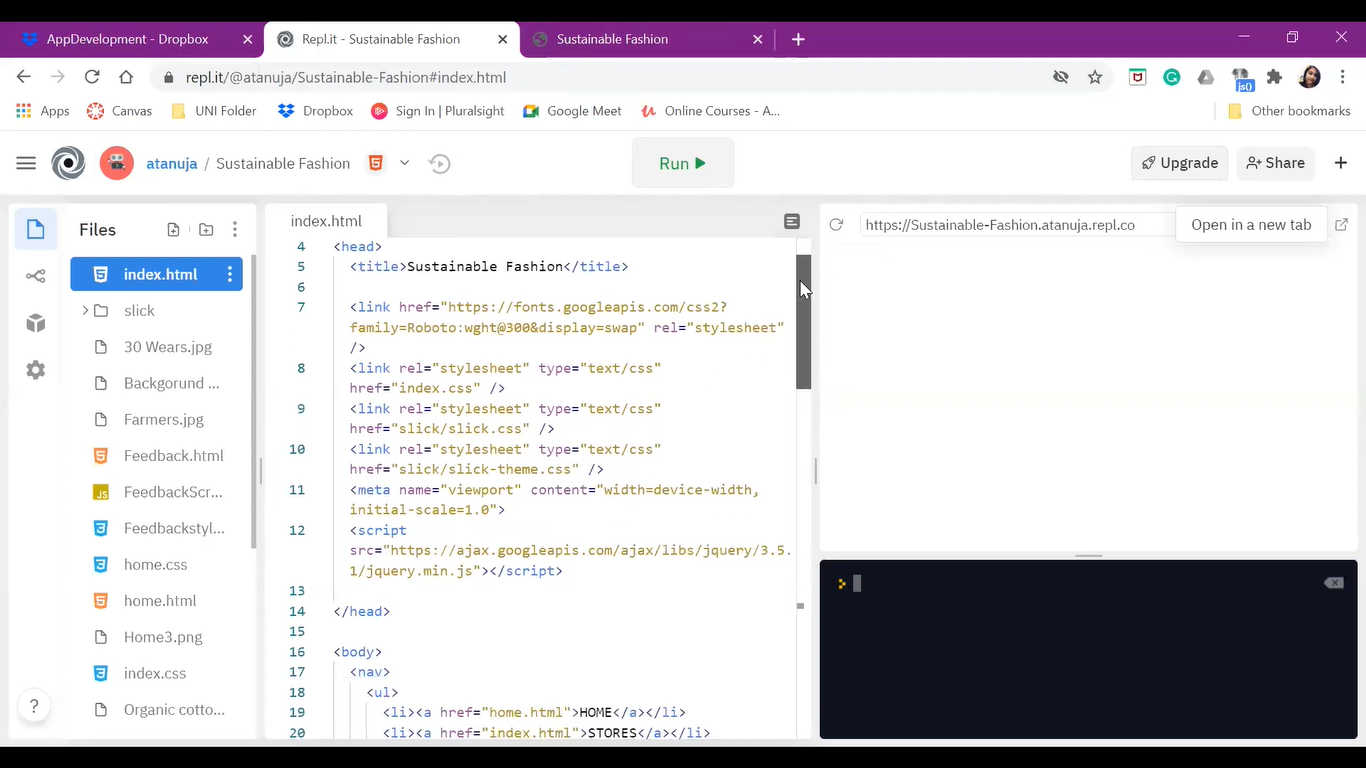Toggle the Files panel via sidebar file icon
The width and height of the screenshot is (1366, 768).
[x=36, y=230]
